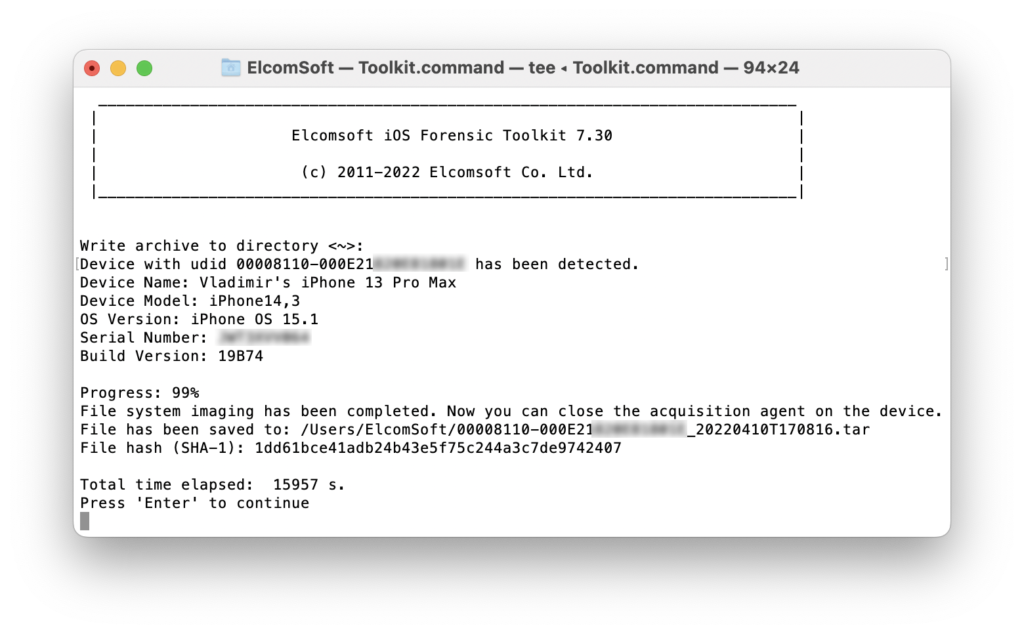
Task: Click the blinking terminal cursor
Action: coord(85,520)
